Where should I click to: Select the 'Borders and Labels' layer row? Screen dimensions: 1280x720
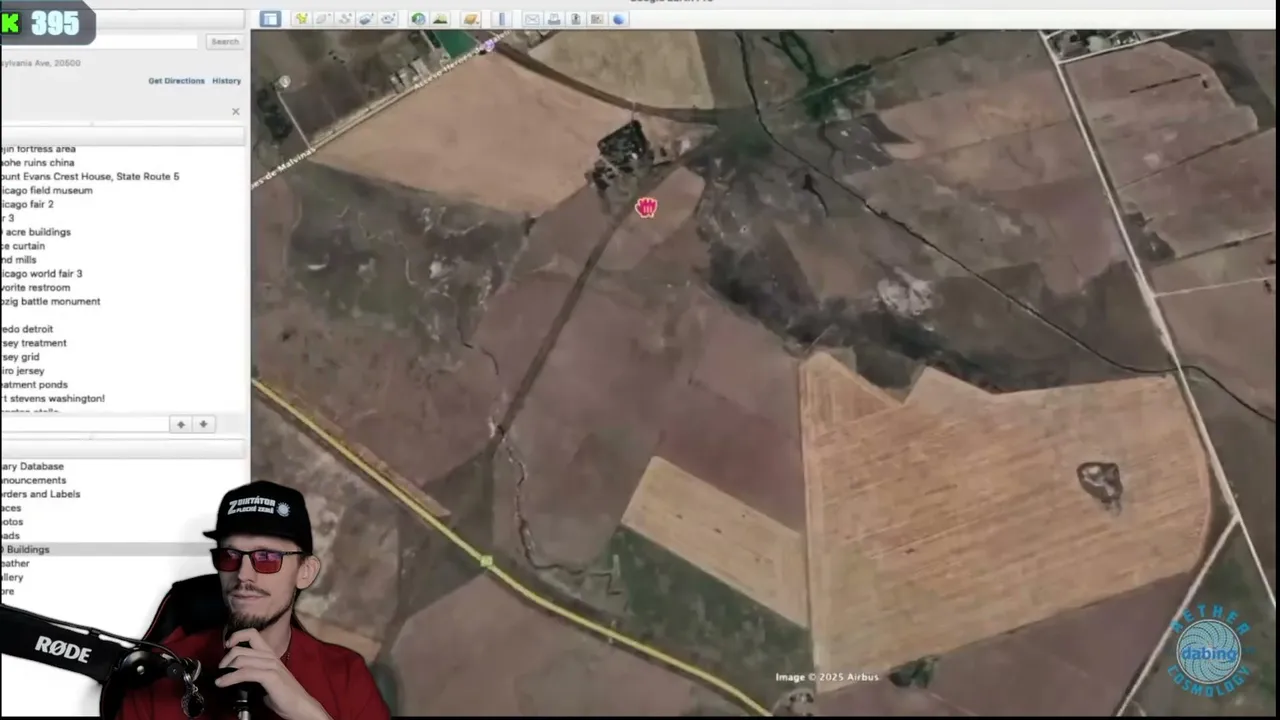coord(40,494)
